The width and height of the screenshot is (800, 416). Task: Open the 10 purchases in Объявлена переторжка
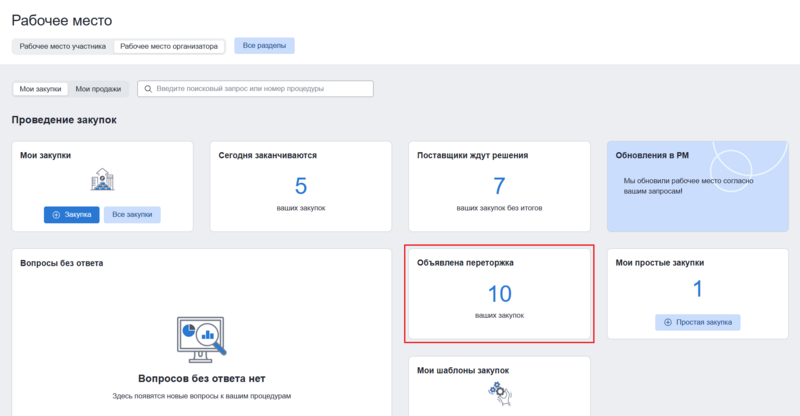tap(499, 294)
